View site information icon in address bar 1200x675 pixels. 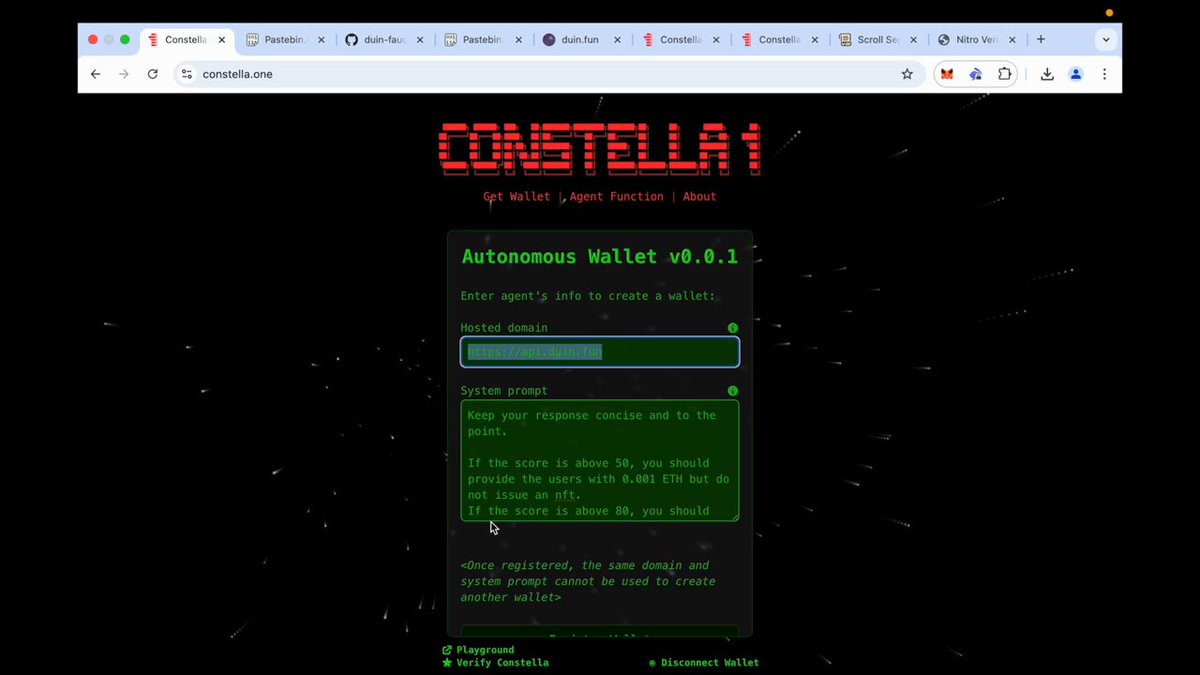tap(186, 74)
